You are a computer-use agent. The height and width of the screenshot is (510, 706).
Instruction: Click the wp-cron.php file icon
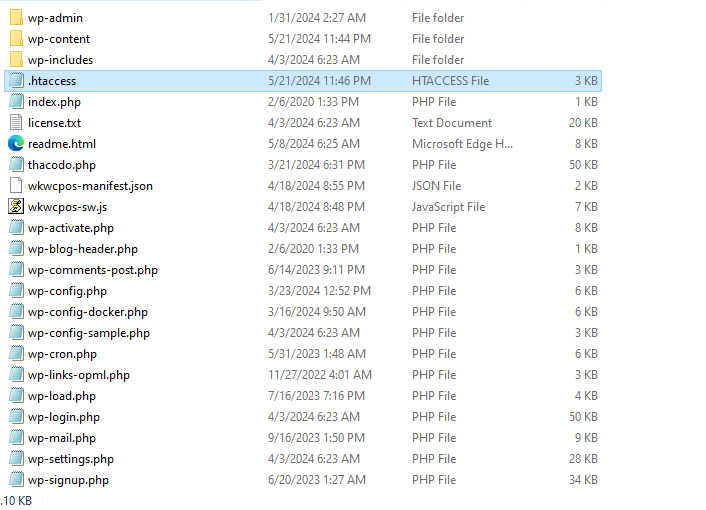[16, 354]
